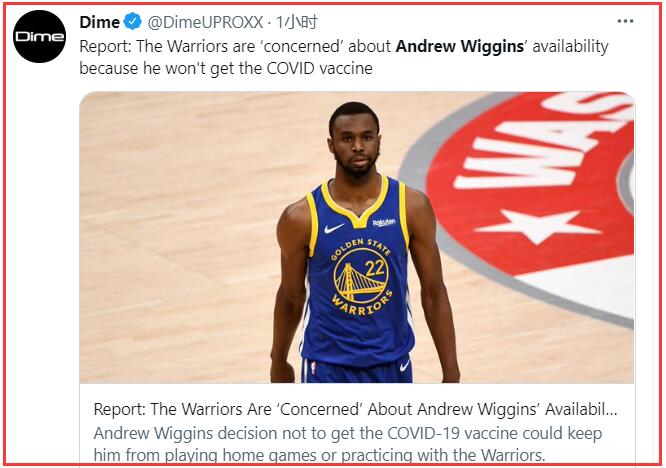Click the bold Andrew Wiggins text in tweet
666x468 pixels.
(460, 46)
